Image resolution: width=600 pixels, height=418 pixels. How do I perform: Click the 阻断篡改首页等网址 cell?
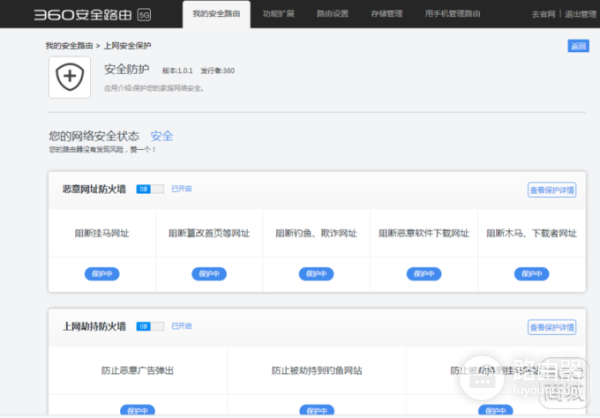pyautogui.click(x=209, y=233)
